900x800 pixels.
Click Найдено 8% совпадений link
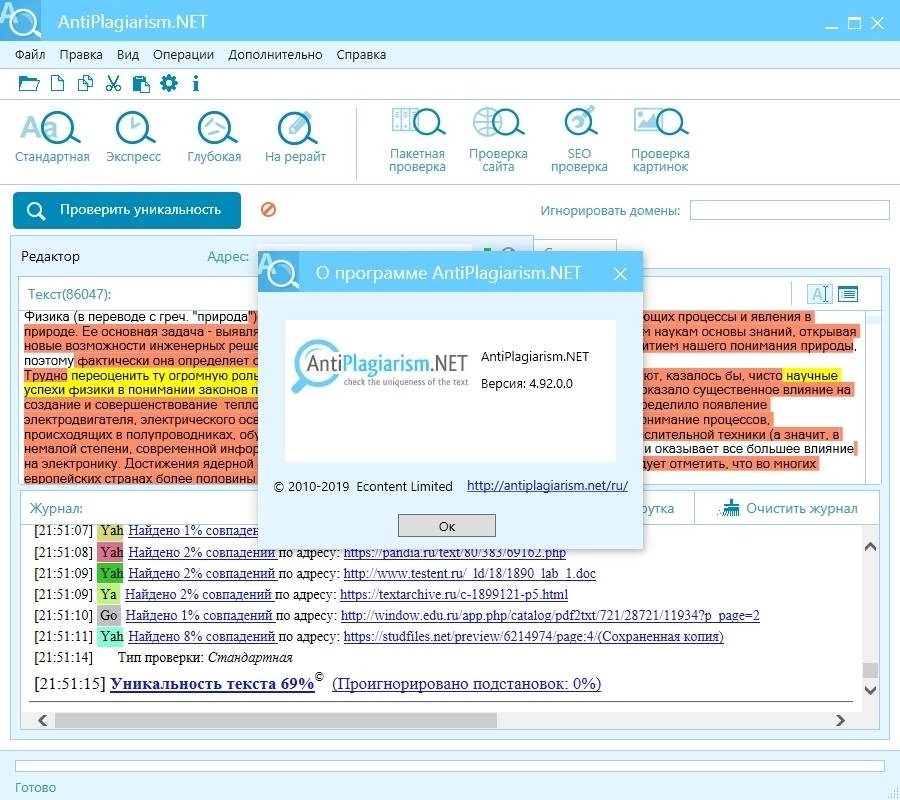click(x=203, y=636)
